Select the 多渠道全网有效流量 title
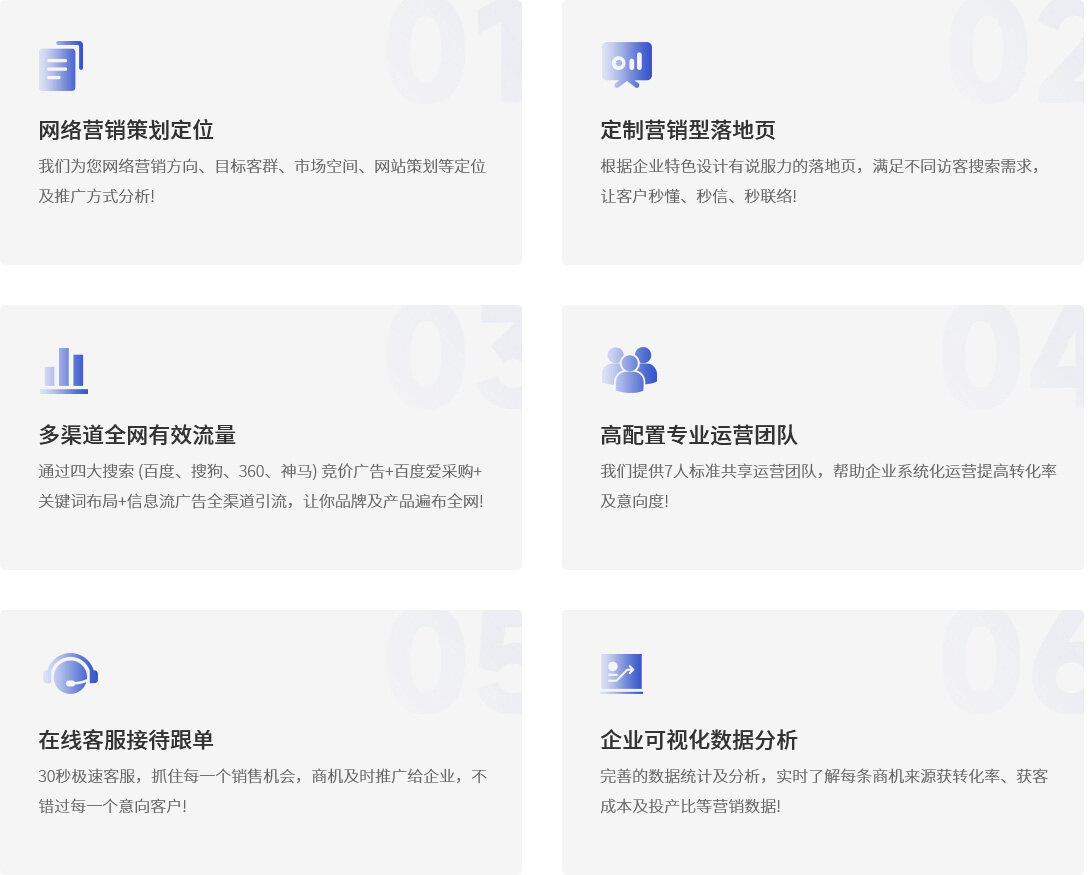Image resolution: width=1090 pixels, height=875 pixels. click(x=137, y=435)
